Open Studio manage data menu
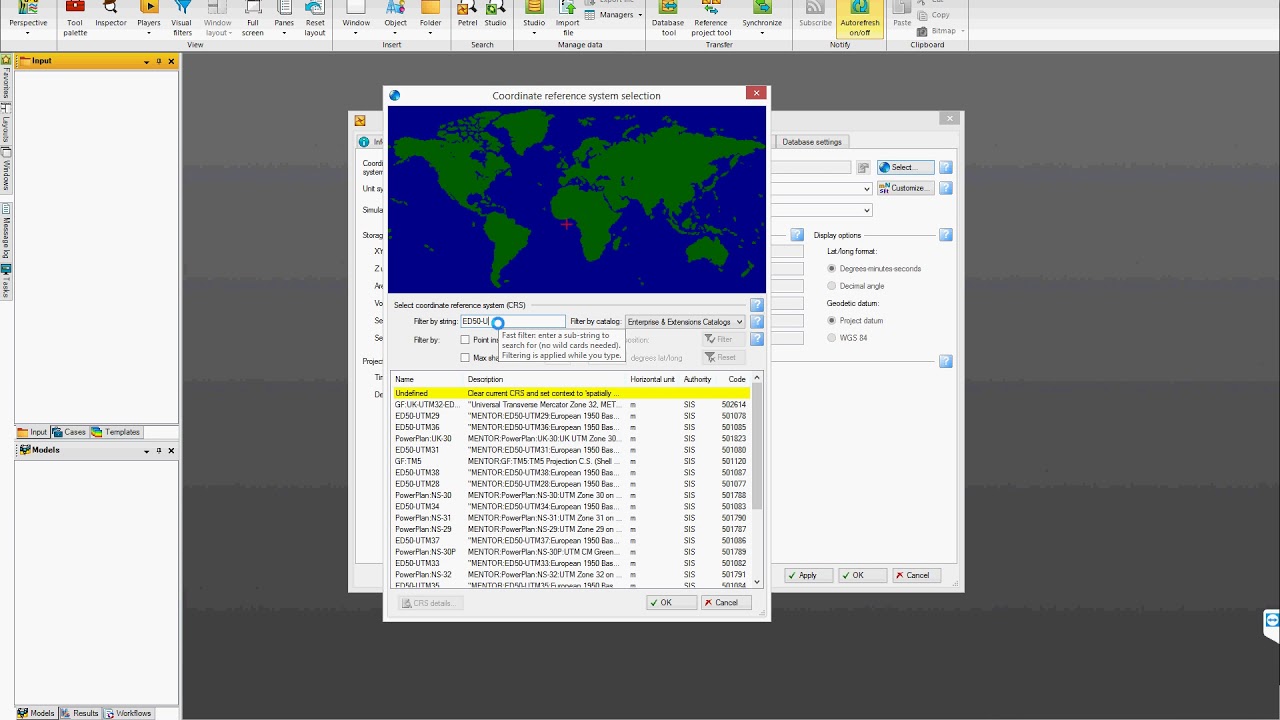 click(534, 18)
